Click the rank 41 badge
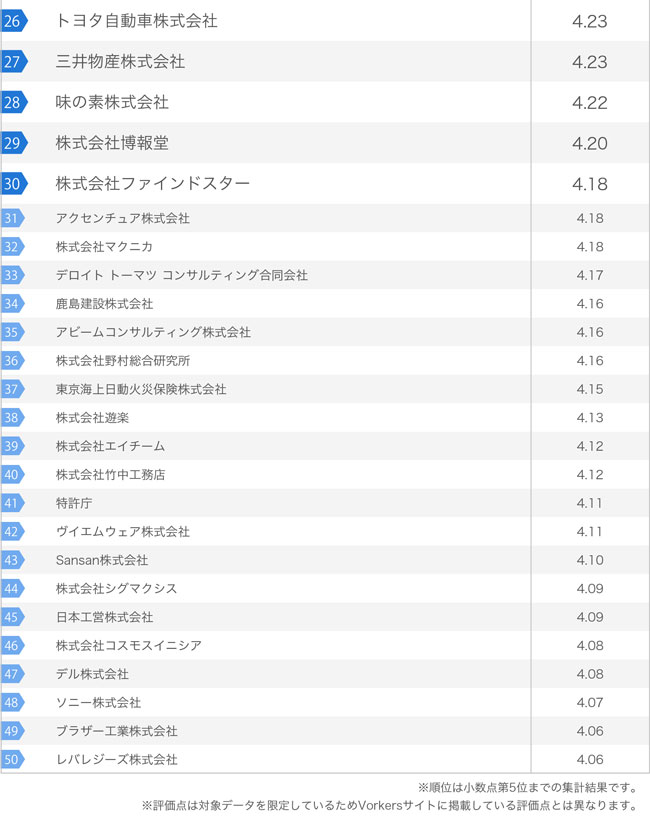The image size is (650, 818). click(13, 503)
